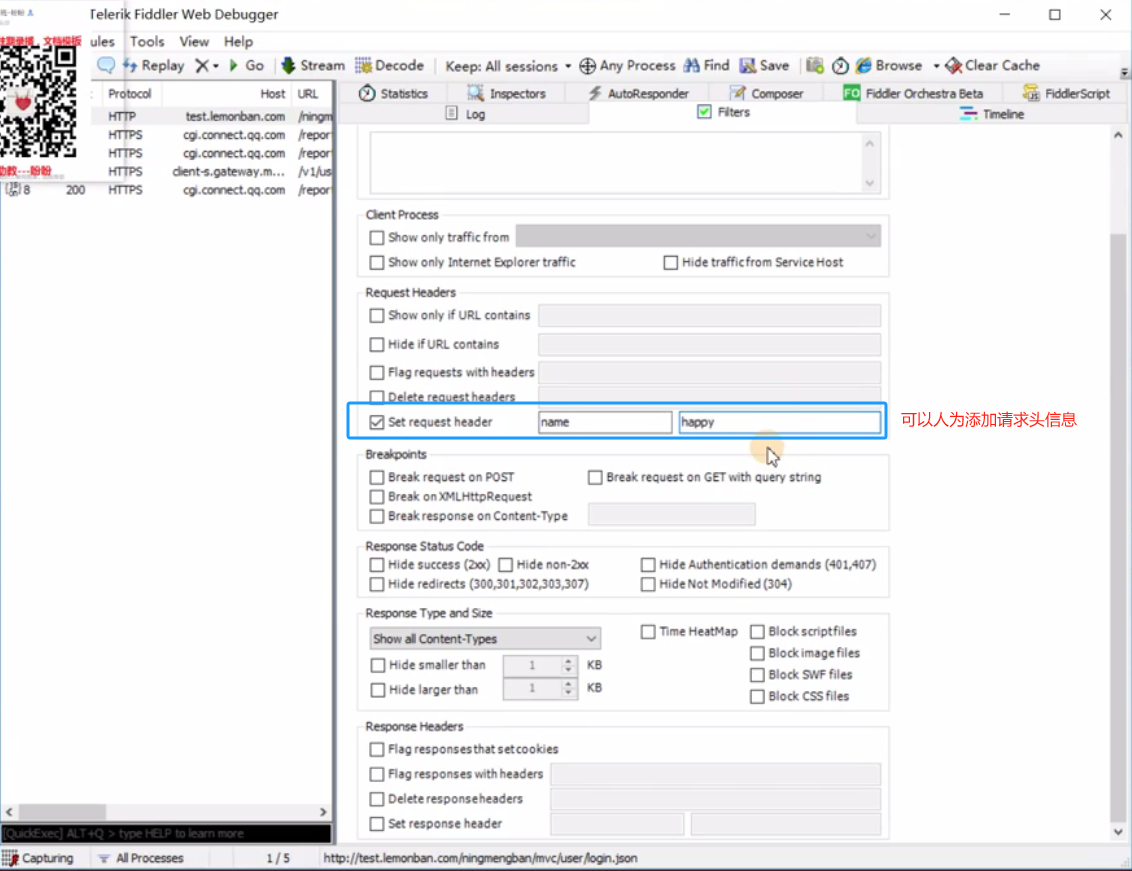
Task: Click the Capturing status bar icon
Action: 10,858
